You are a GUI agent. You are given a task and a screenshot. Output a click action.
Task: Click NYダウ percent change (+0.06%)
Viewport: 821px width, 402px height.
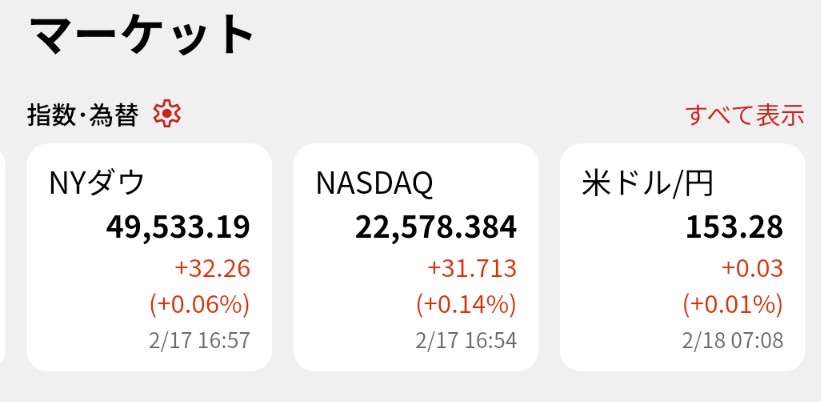pyautogui.click(x=200, y=303)
